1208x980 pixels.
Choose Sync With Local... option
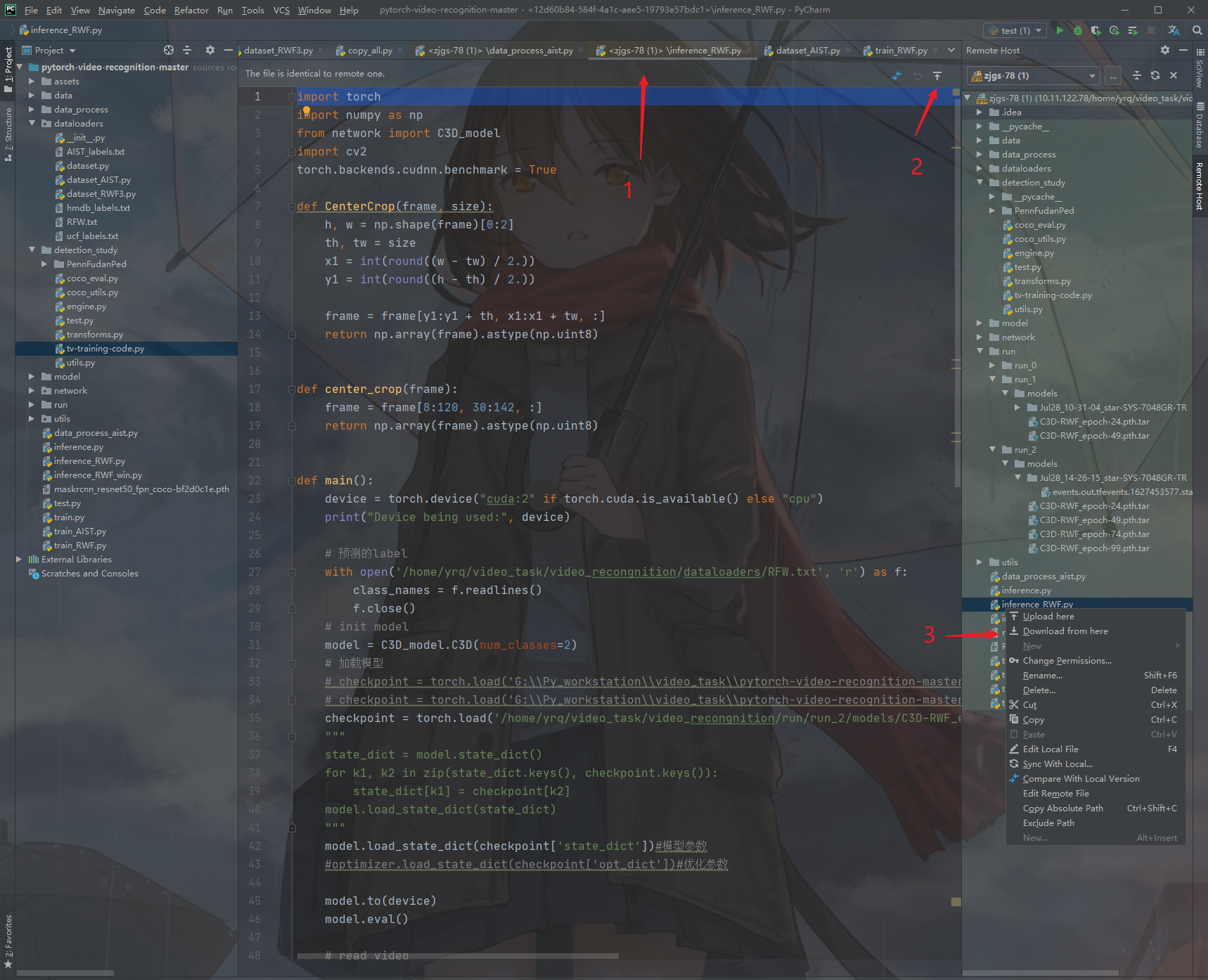pos(1095,764)
